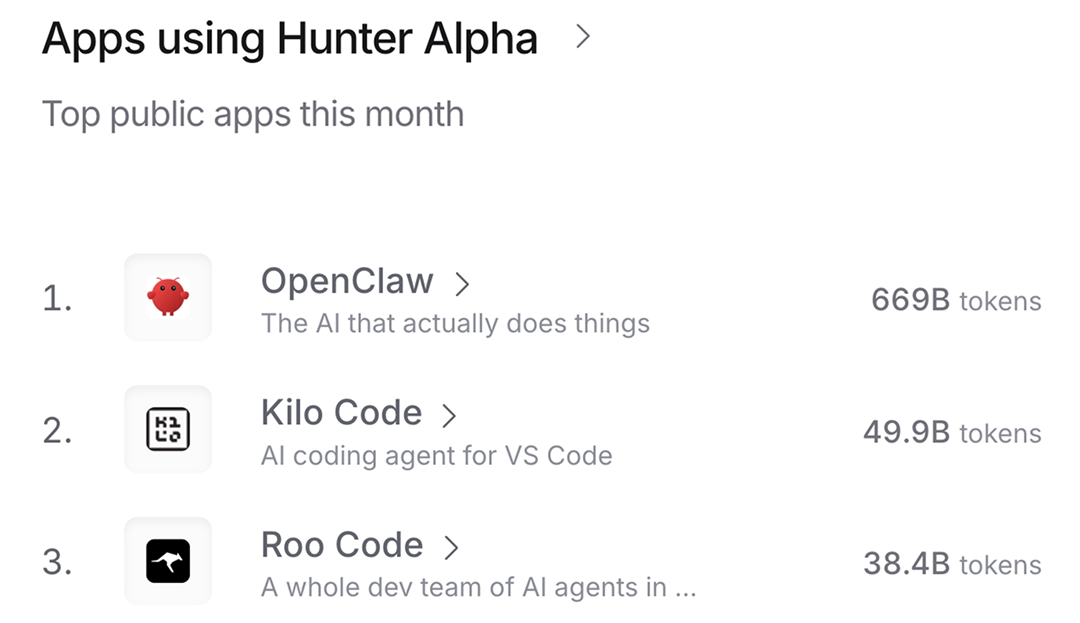
Task: Open the Apps using Hunter Alpha heading
Action: pyautogui.click(x=290, y=40)
